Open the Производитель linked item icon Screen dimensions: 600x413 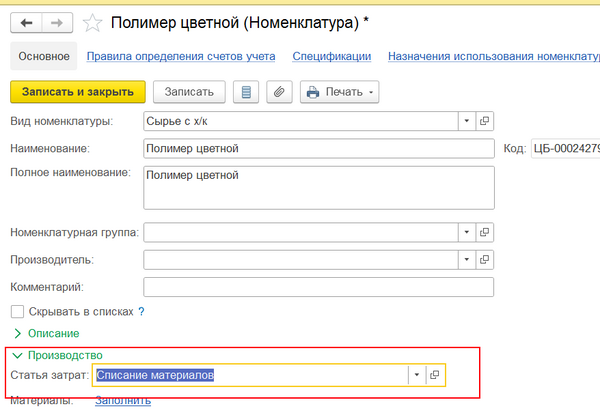(485, 260)
